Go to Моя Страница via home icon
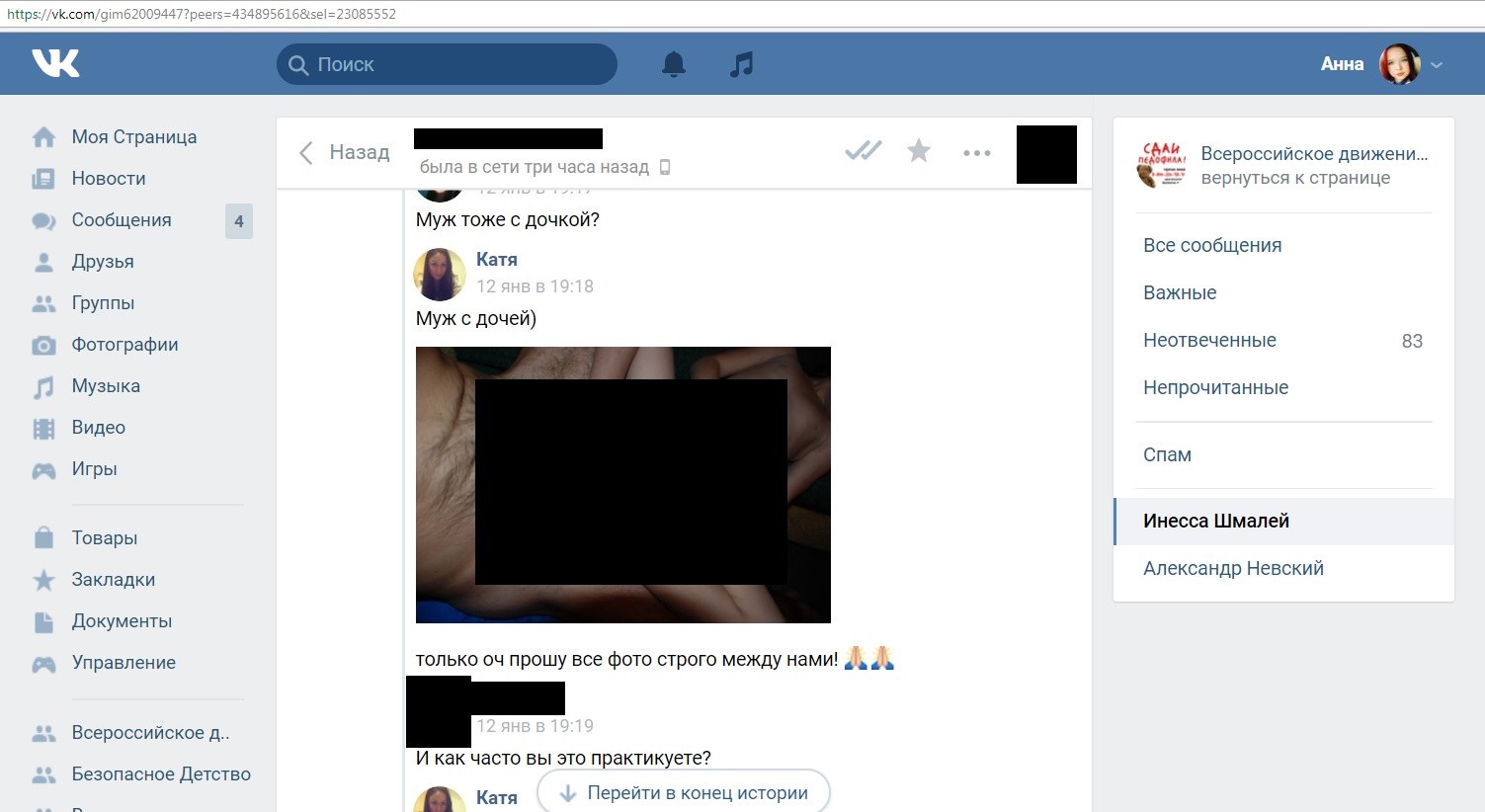The width and height of the screenshot is (1485, 812). coord(44,137)
